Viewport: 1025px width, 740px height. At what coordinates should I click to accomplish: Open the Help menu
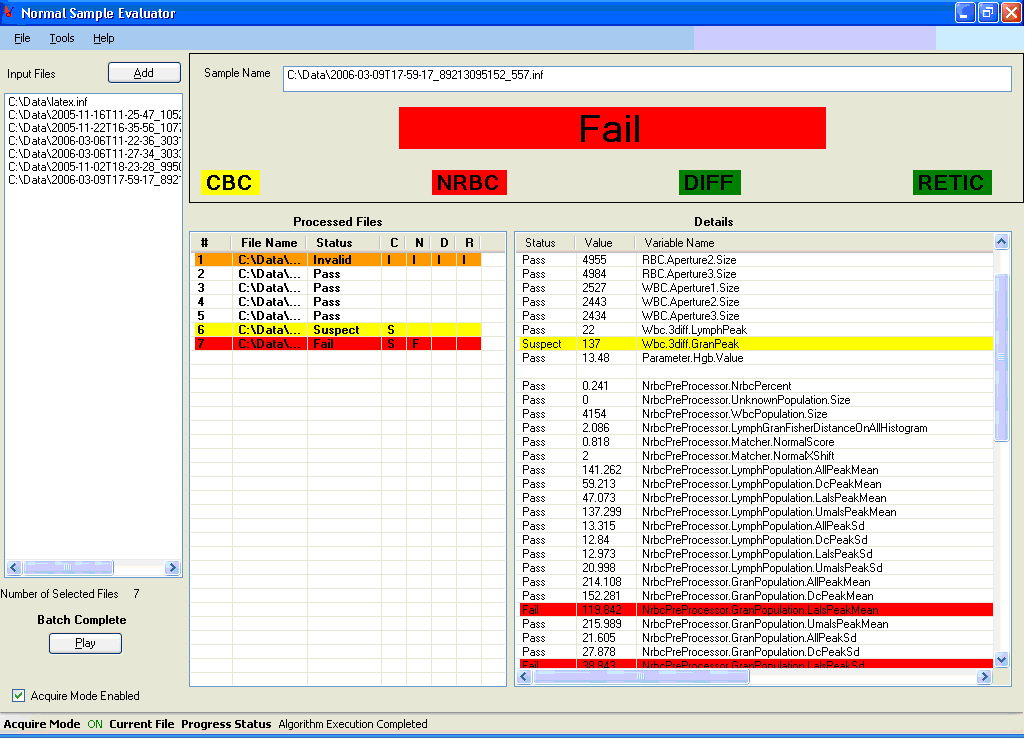(x=104, y=38)
